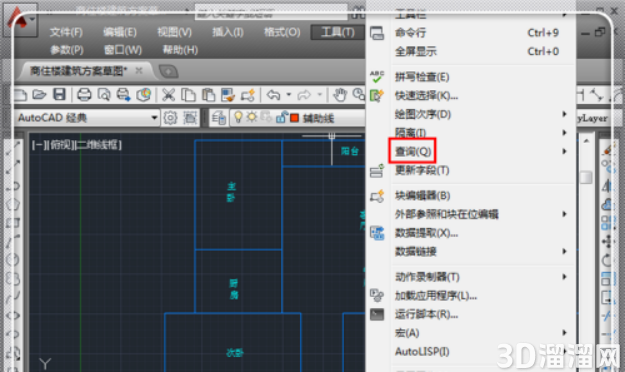Select the Pan hand tool

(340, 95)
